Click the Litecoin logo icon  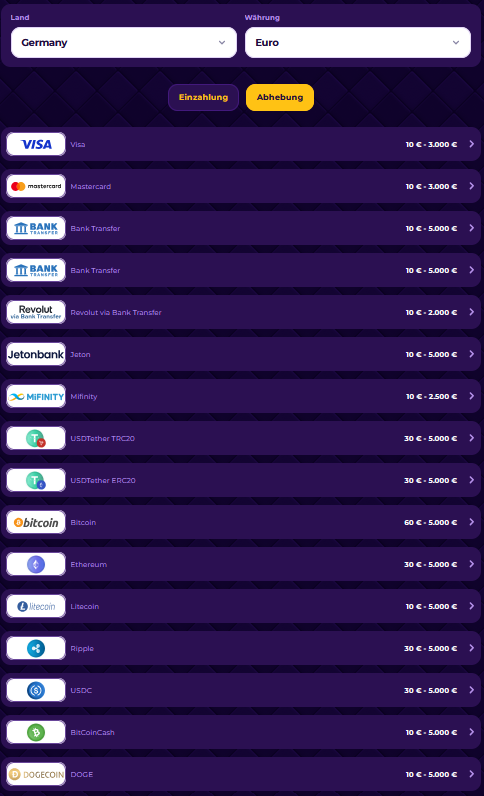(36, 606)
